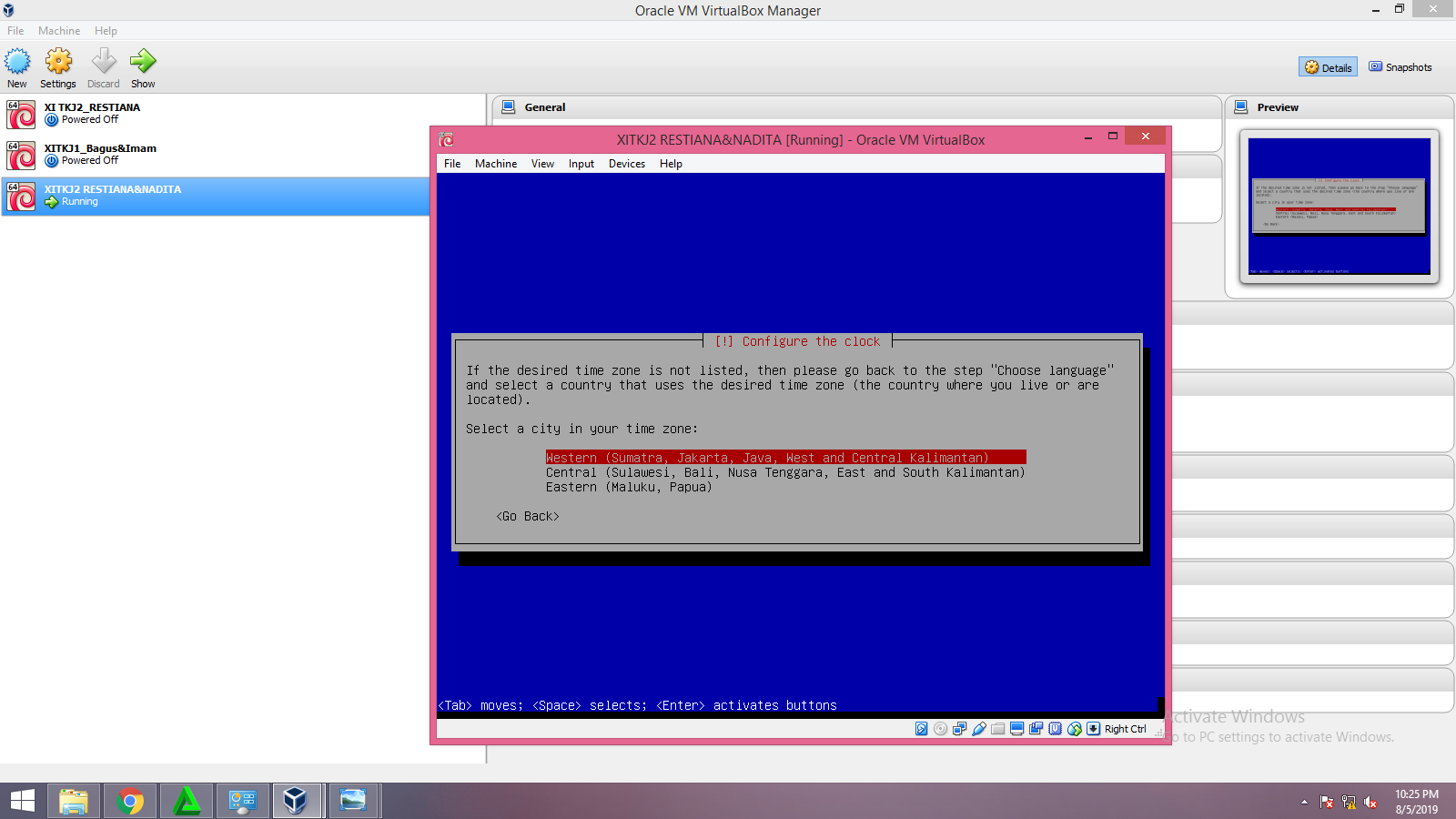Click the running VM taskbar icon
Viewport: 1456px width, 819px height.
353,801
